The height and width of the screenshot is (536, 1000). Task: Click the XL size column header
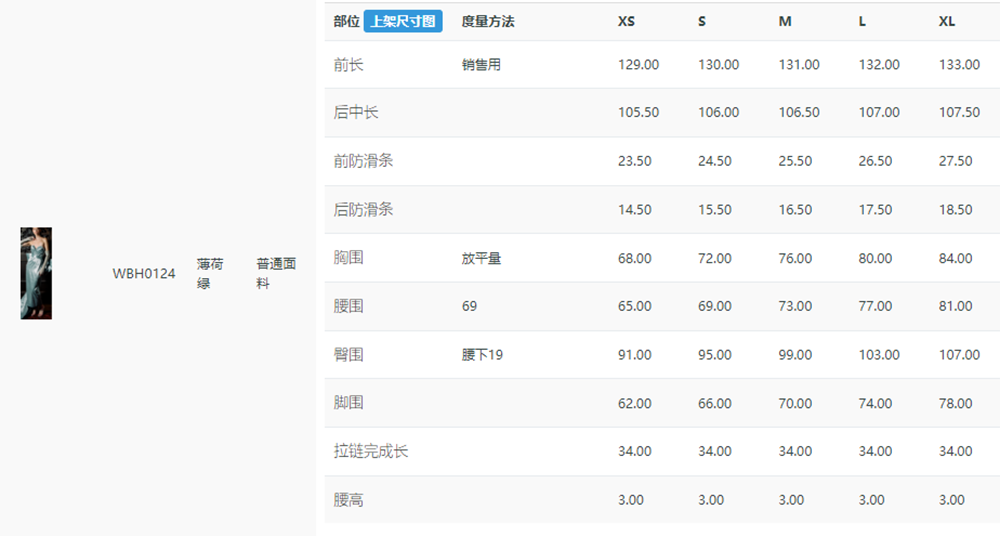946,21
